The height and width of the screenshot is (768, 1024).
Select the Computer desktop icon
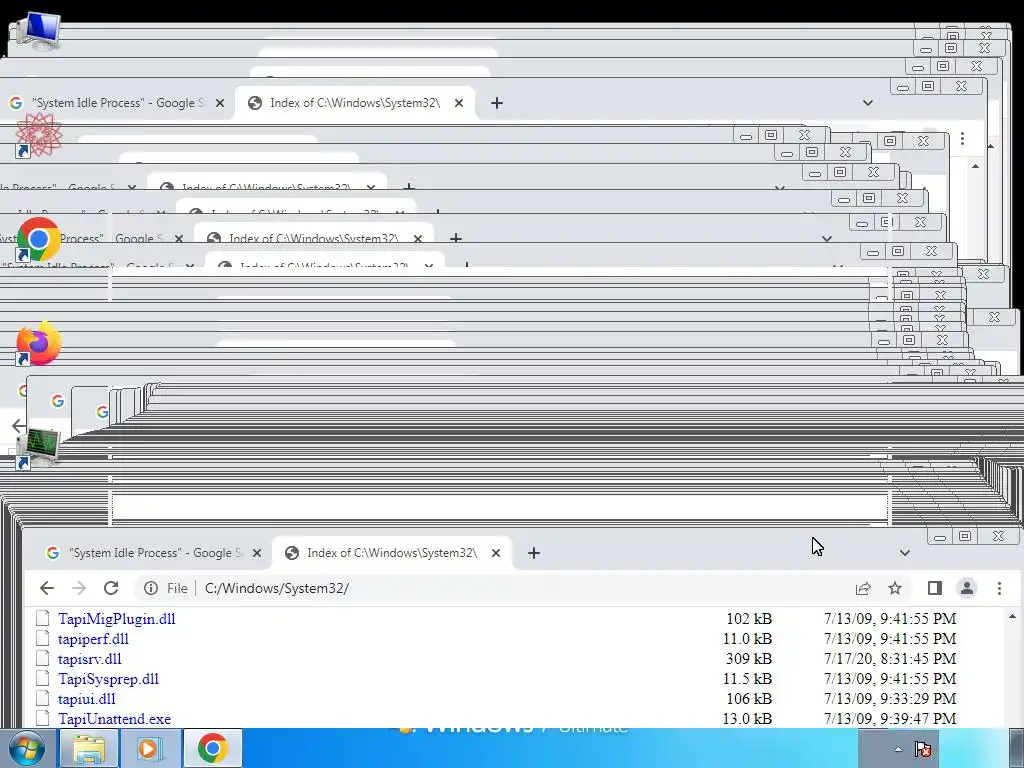coord(38,31)
